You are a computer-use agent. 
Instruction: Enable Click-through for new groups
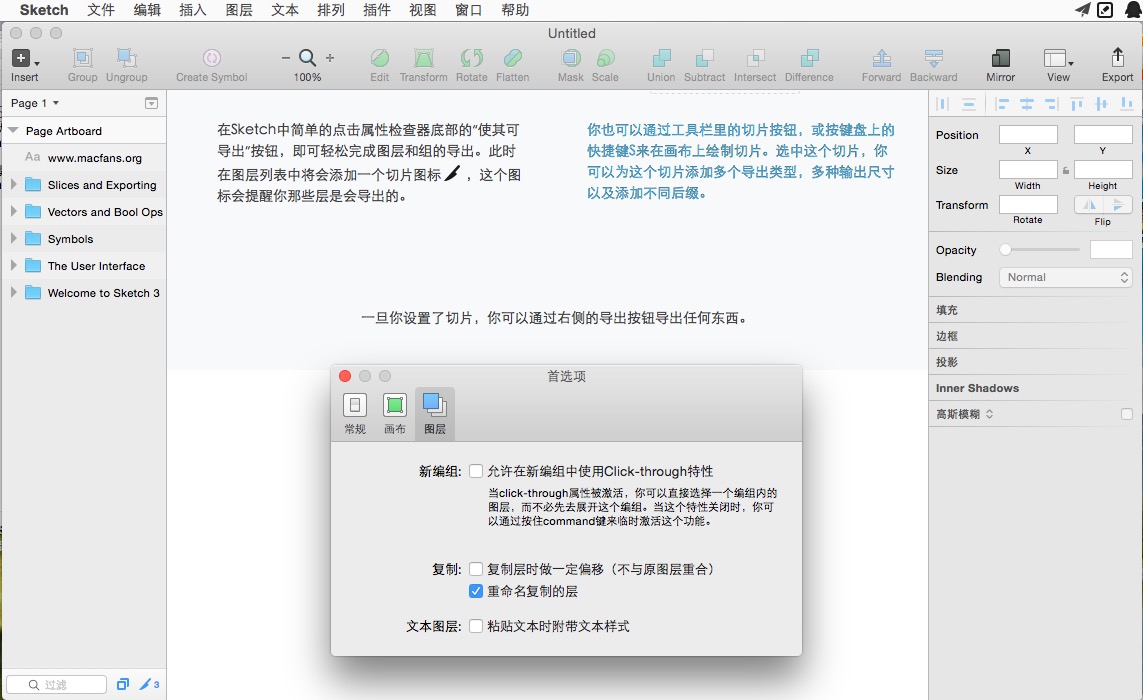[476, 471]
